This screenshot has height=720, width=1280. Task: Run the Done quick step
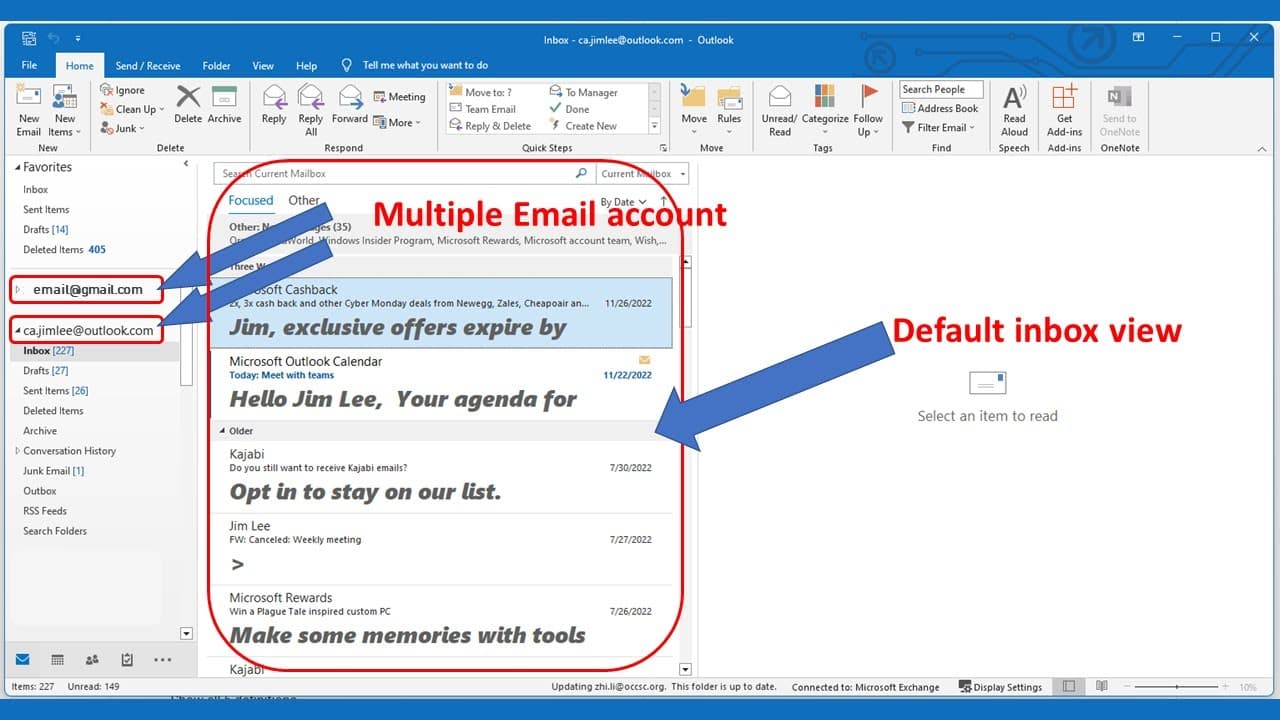coord(569,109)
